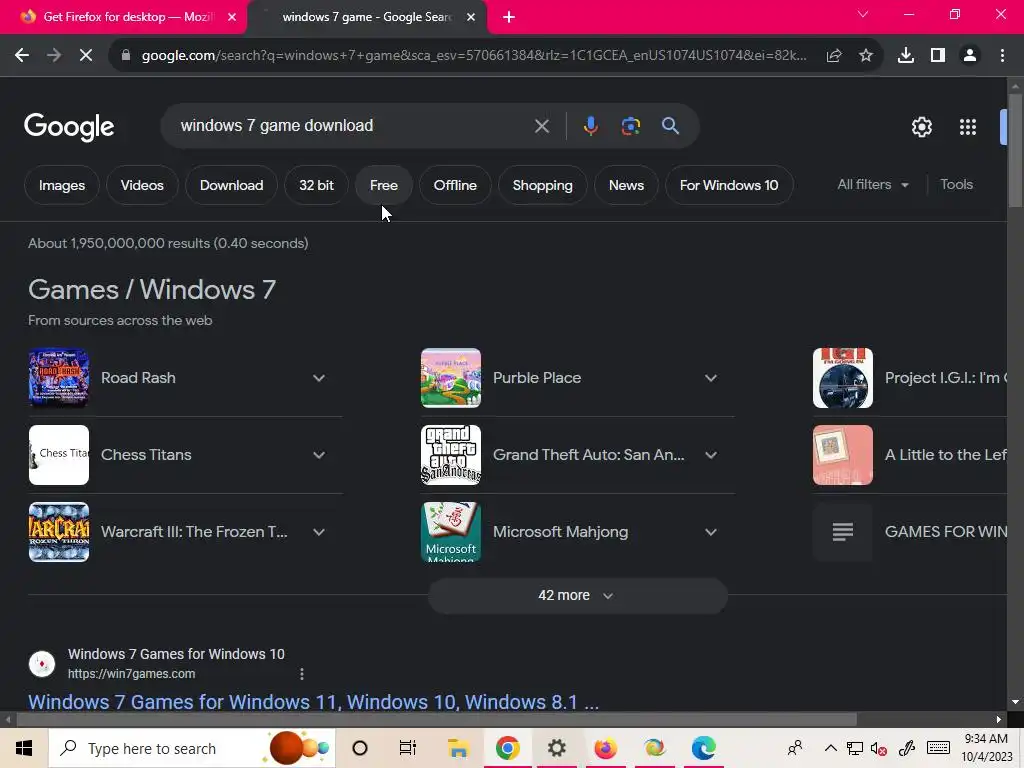This screenshot has height=768, width=1024.
Task: Close the Get Firefox tab
Action: pyautogui.click(x=232, y=18)
